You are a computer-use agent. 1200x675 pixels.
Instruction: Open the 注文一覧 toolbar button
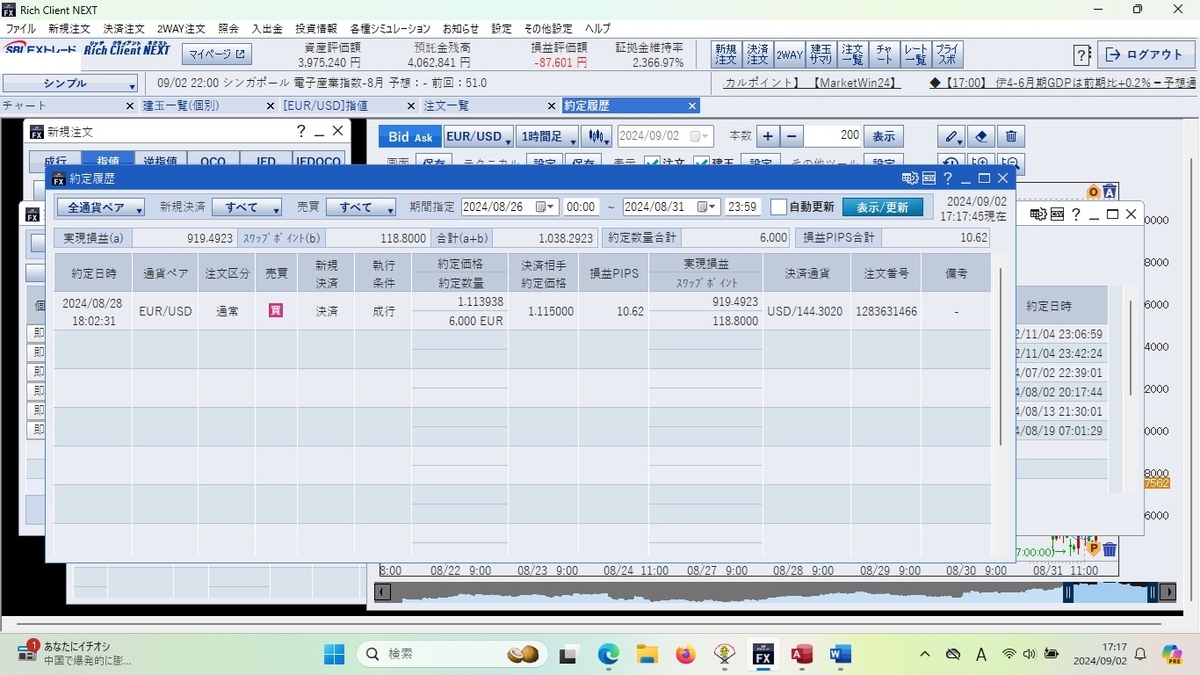[852, 54]
